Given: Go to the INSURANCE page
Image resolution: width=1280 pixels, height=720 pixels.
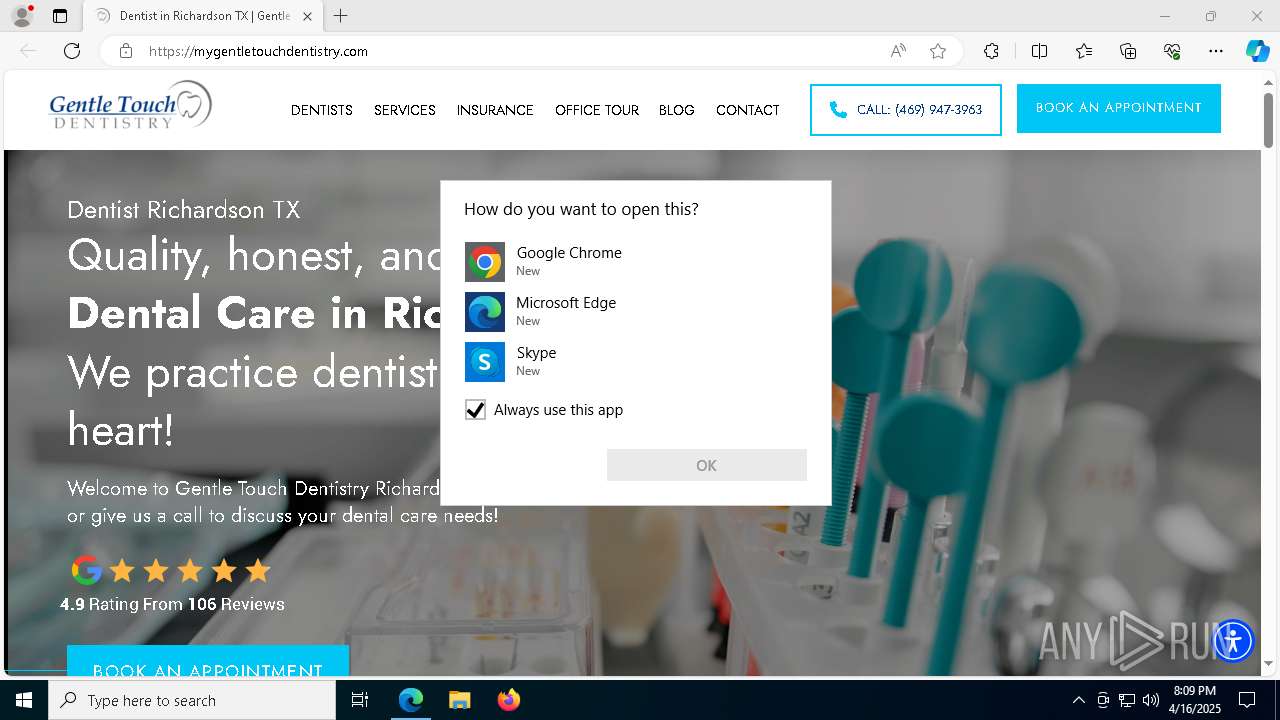Looking at the screenshot, I should point(495,110).
